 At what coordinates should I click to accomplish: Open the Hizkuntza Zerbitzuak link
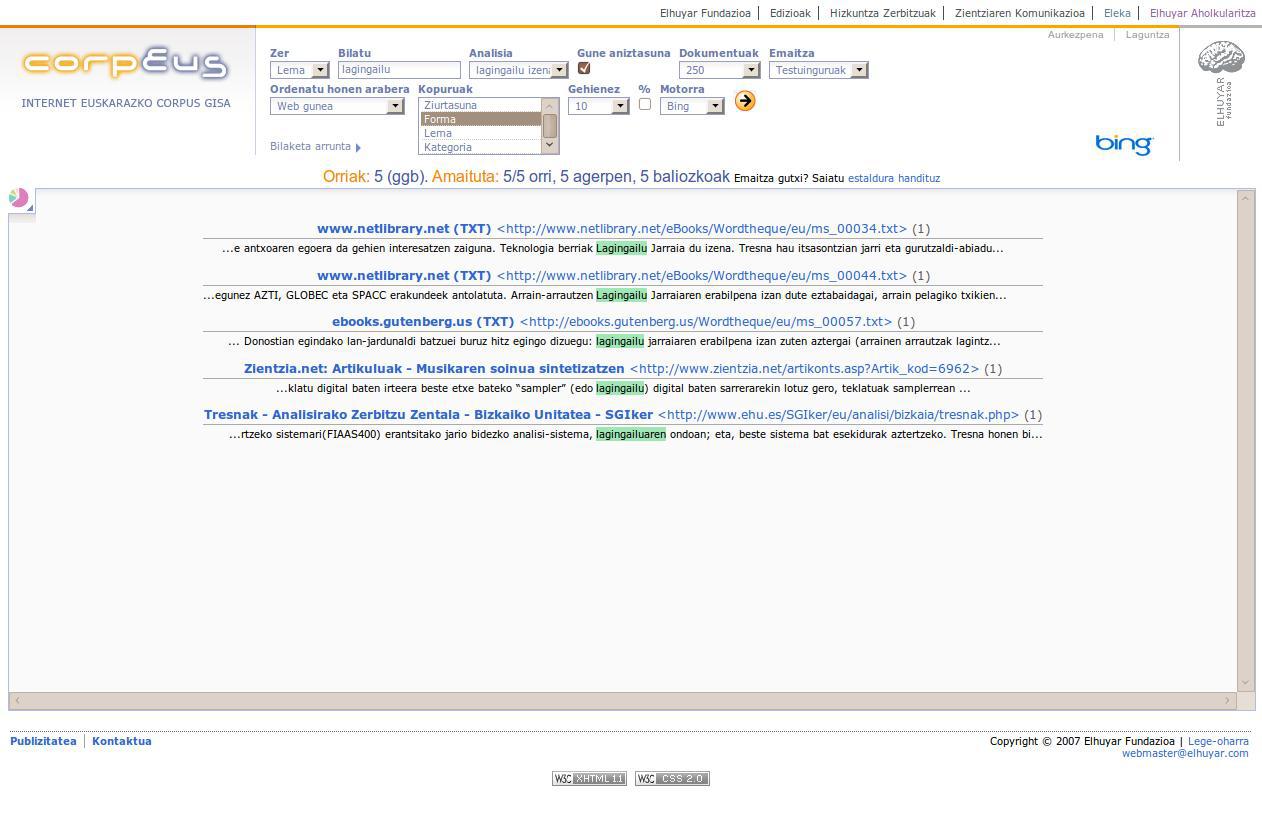[883, 13]
